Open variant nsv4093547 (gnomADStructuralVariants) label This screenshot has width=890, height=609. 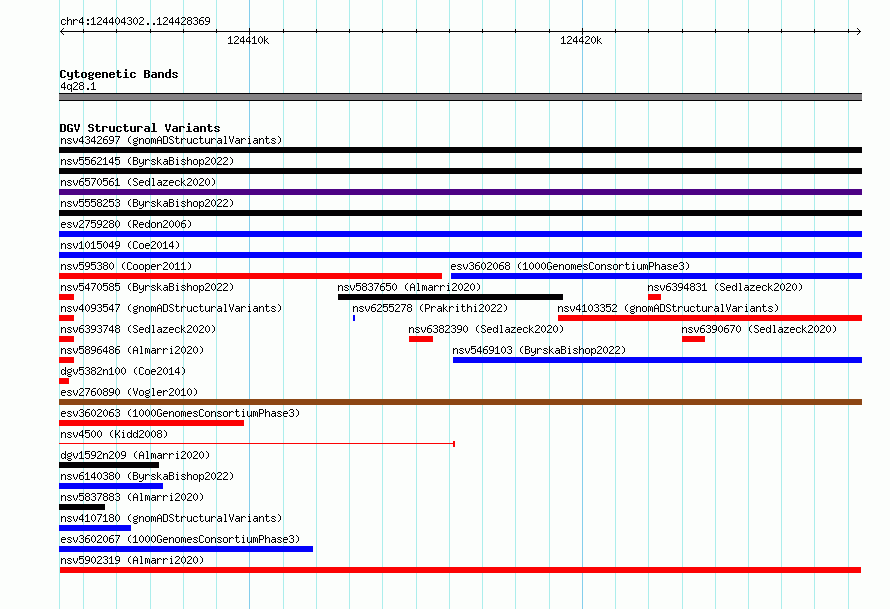point(171,308)
